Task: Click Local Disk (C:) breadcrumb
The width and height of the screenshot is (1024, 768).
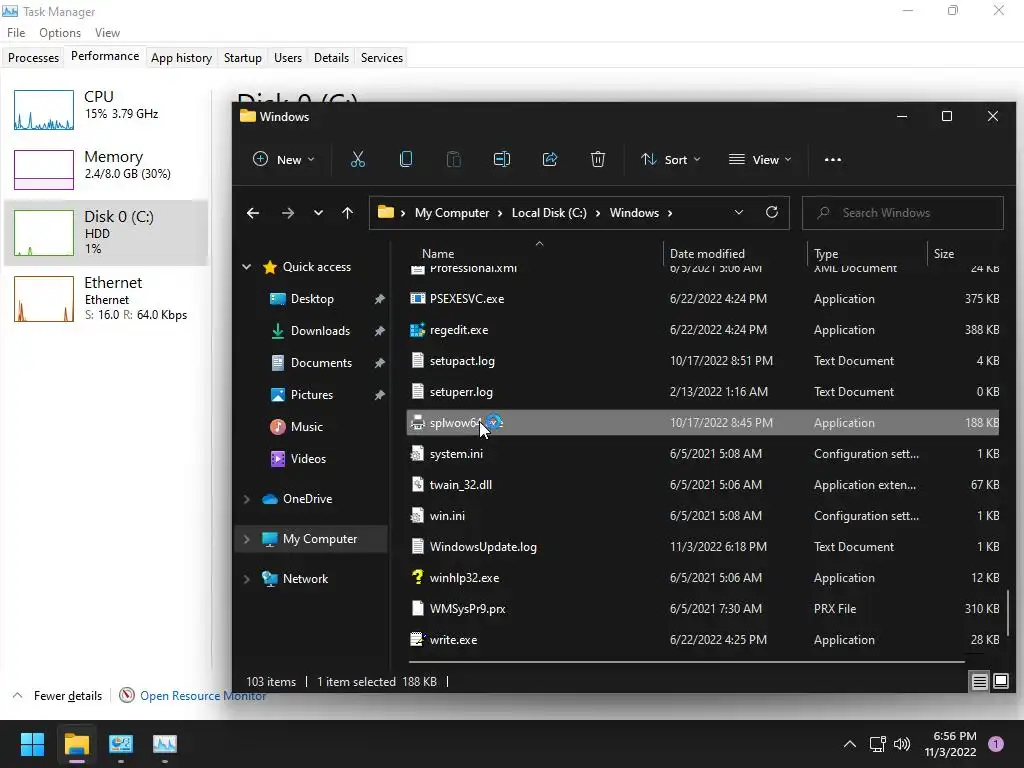Action: 549,213
